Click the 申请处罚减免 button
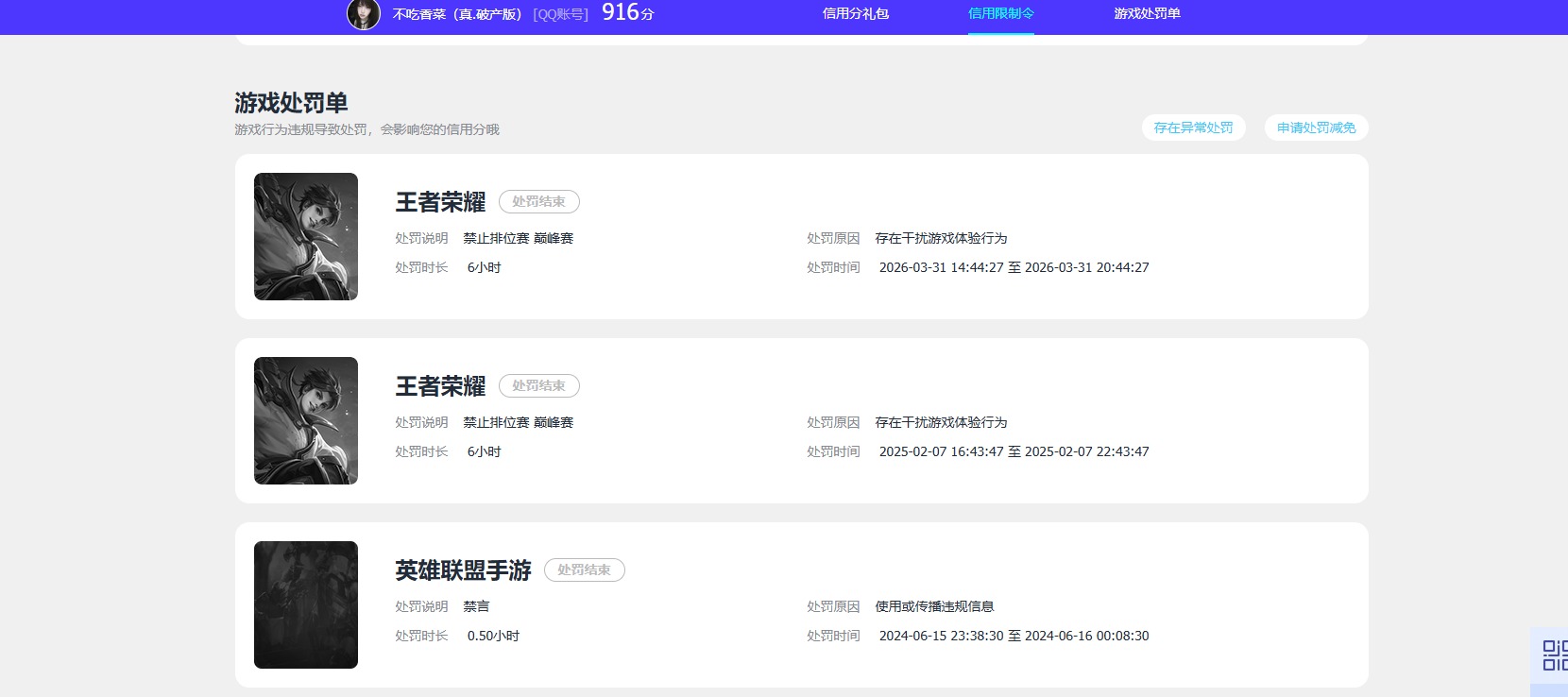The width and height of the screenshot is (1568, 697). point(1317,127)
